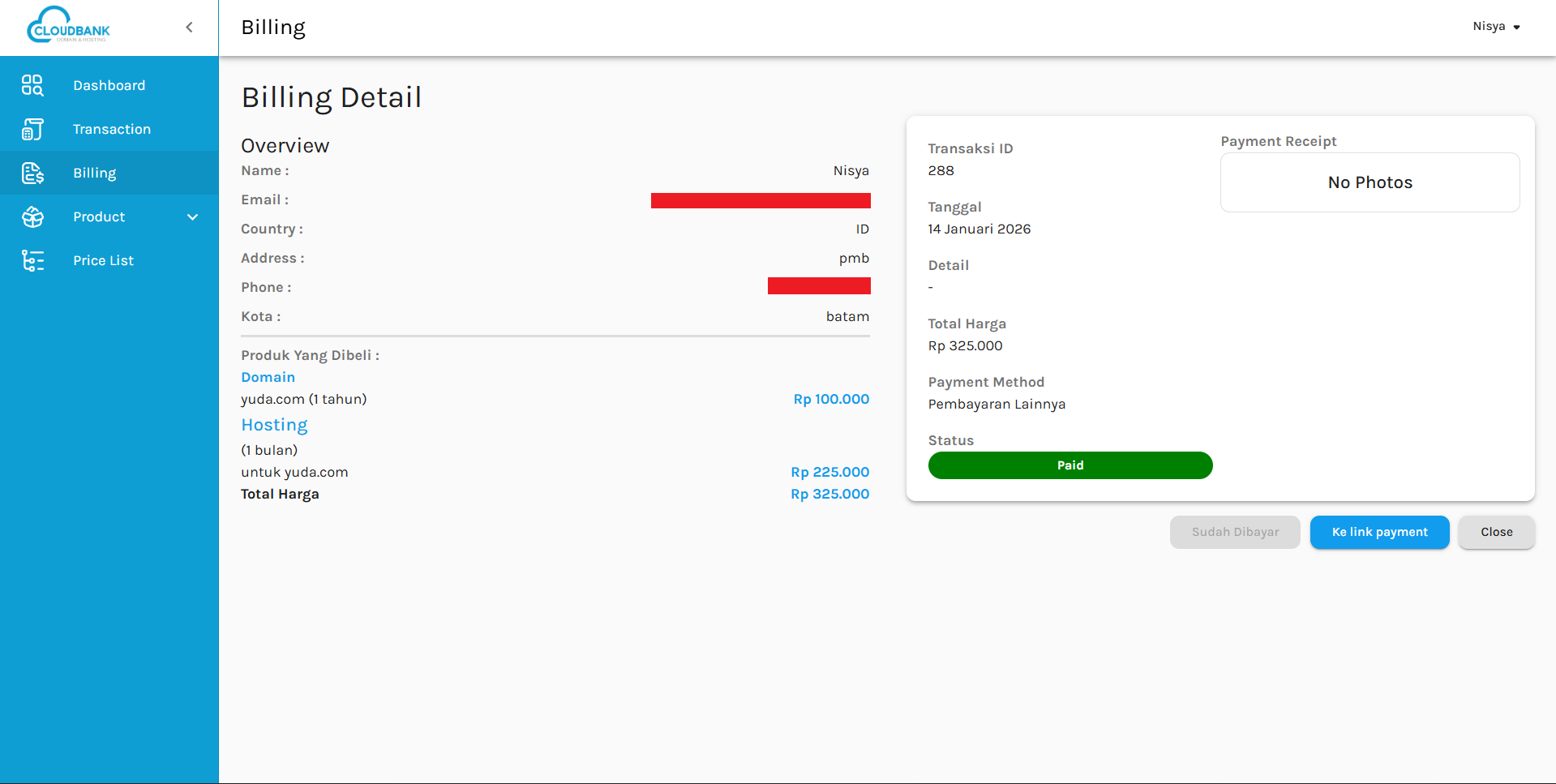Screen dimensions: 1556x784
Task: Open the Dashboard menu item
Action: point(109,85)
